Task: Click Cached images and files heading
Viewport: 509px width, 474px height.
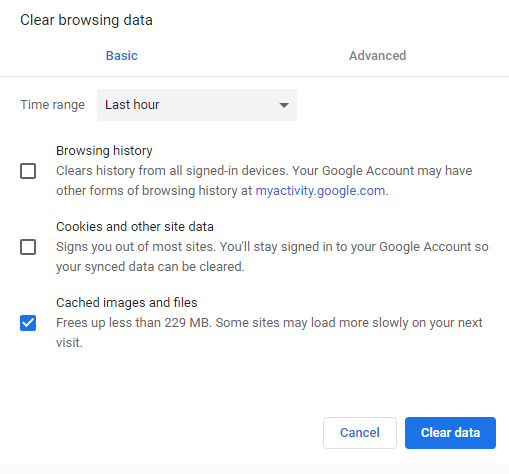Action: (127, 303)
